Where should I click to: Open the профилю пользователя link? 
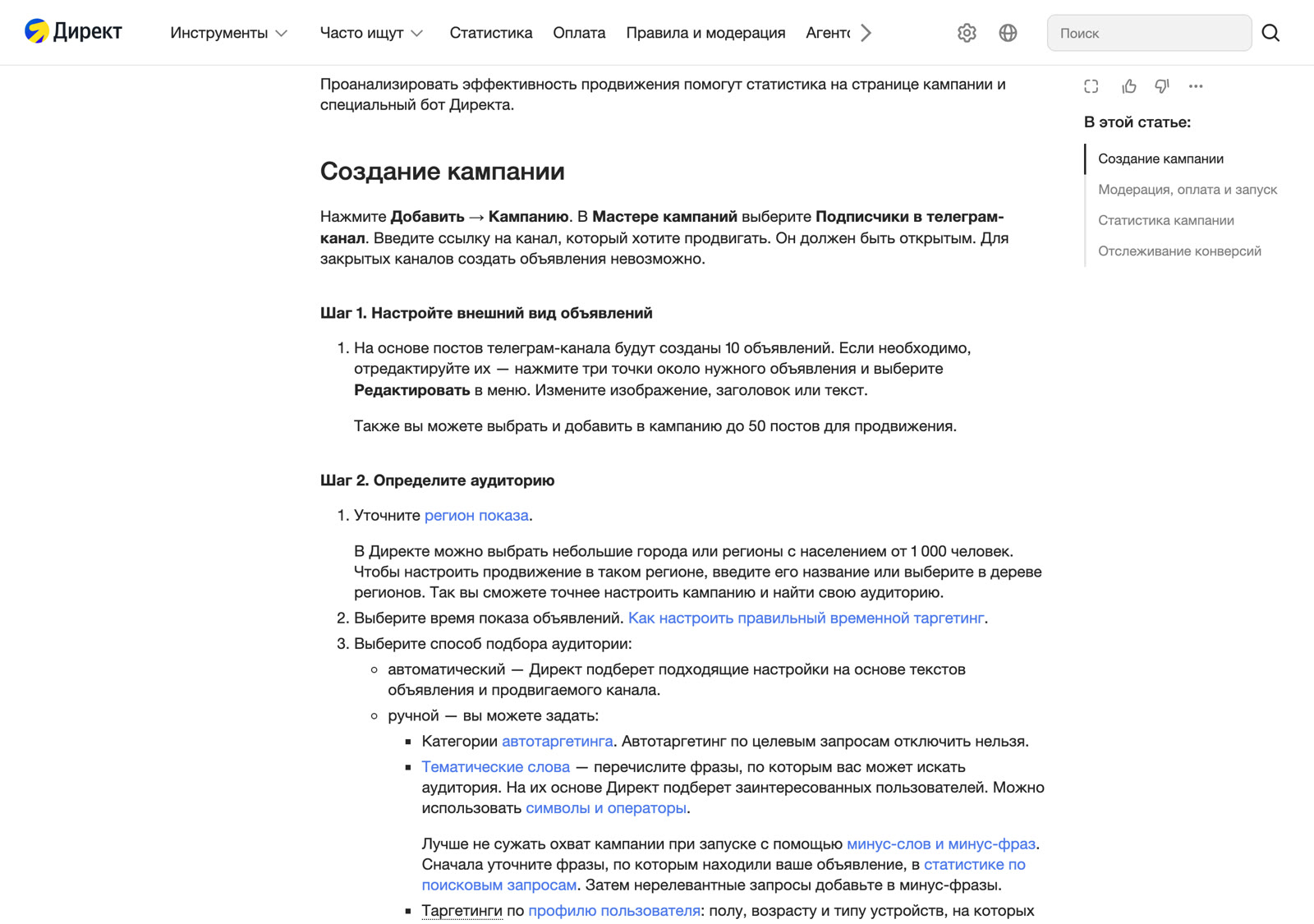pyautogui.click(x=614, y=911)
